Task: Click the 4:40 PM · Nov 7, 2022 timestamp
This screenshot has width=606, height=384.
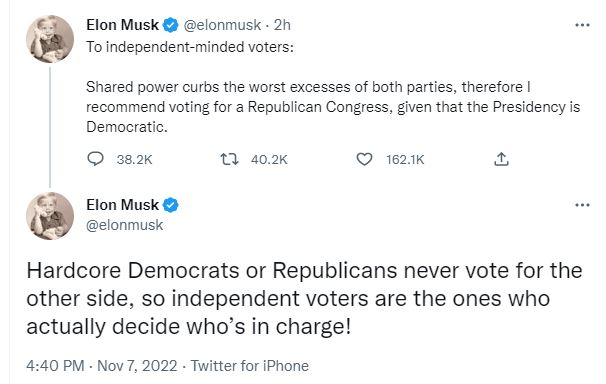Action: 102,366
